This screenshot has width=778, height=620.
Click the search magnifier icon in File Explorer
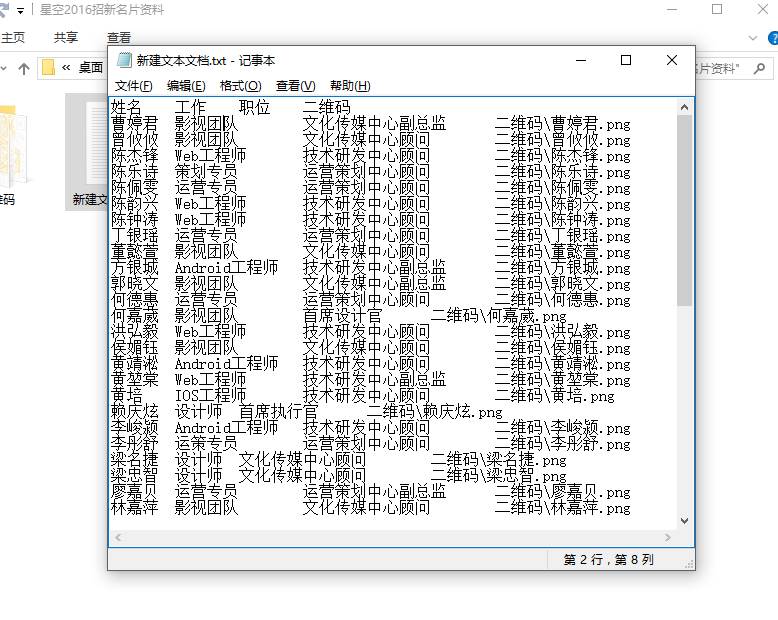click(759, 68)
